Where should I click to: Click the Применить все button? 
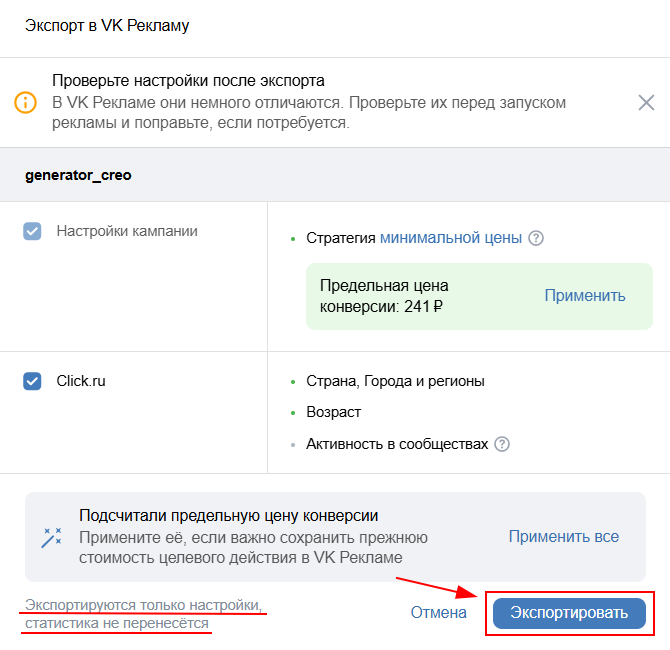563,537
